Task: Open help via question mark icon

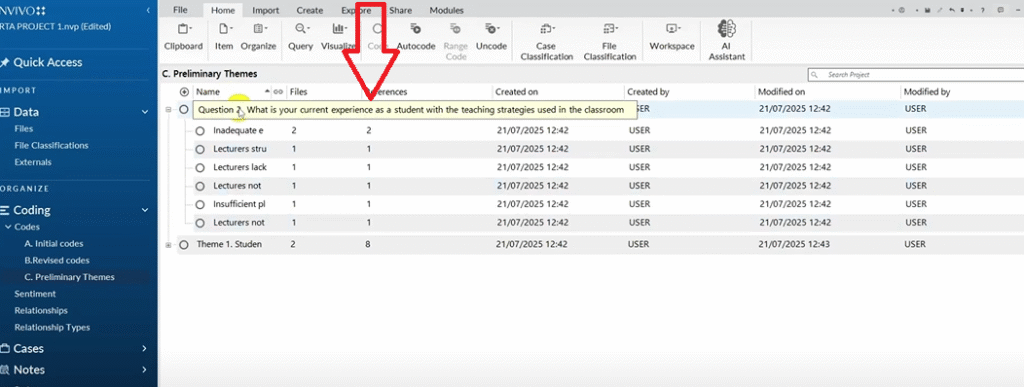Action: [983, 10]
